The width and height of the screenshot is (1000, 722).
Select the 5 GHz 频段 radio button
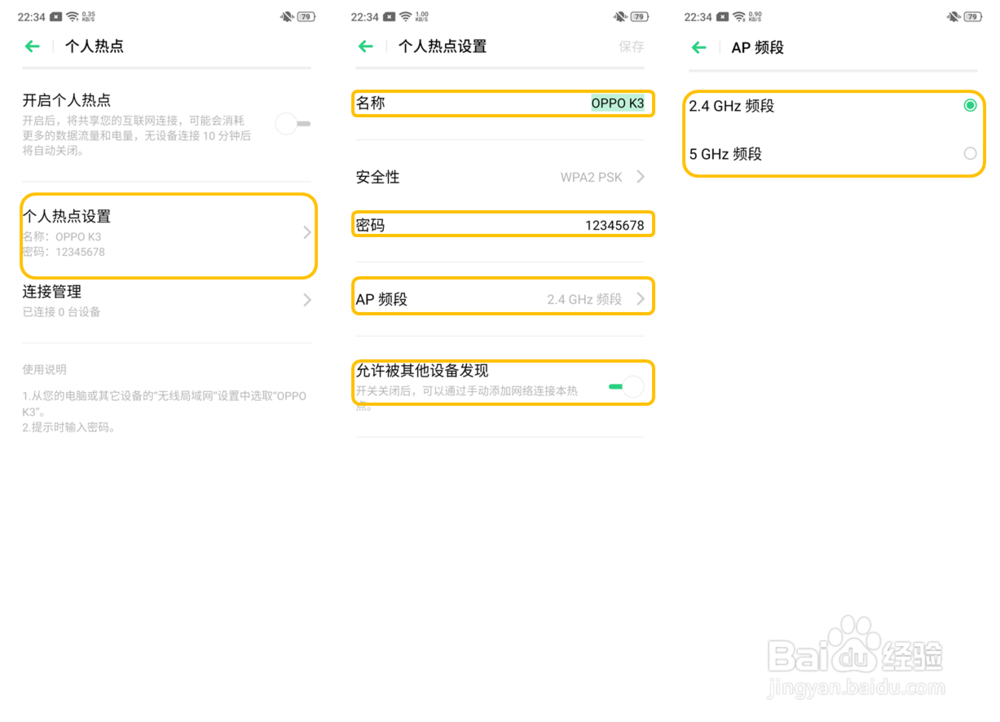coord(969,154)
